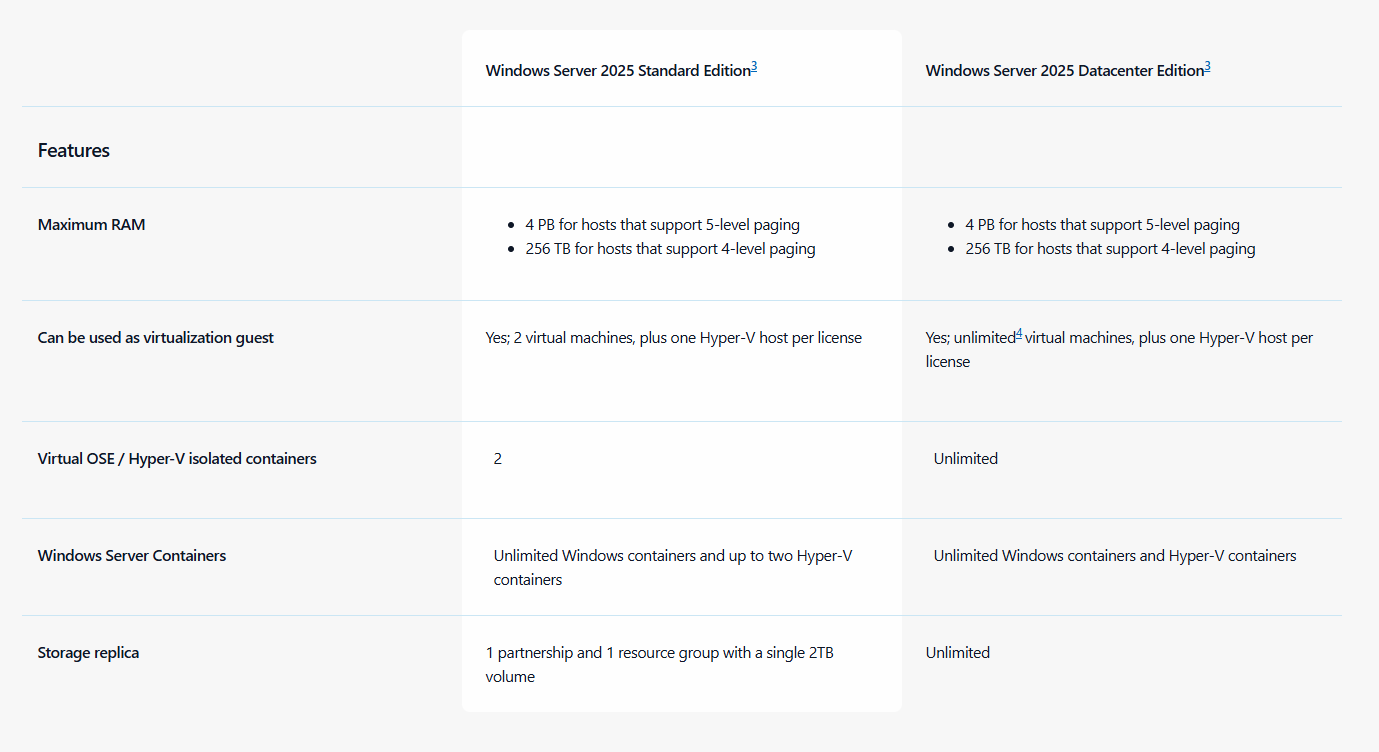This screenshot has height=752, width=1379.
Task: Click the Windows Server 2025 Standard Edition header
Action: 617,71
